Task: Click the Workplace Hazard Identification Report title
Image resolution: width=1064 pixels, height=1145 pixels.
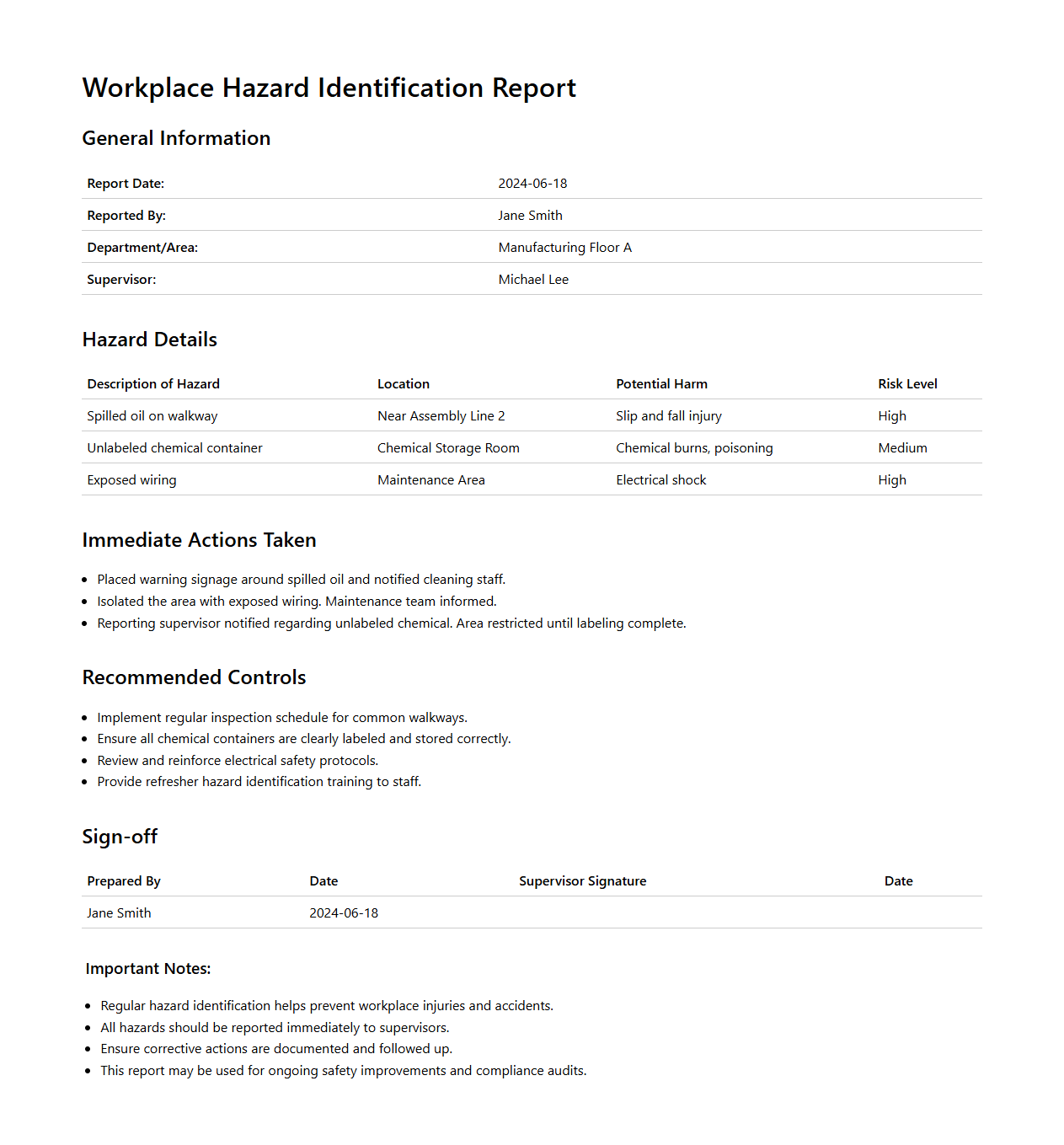Action: tap(329, 88)
